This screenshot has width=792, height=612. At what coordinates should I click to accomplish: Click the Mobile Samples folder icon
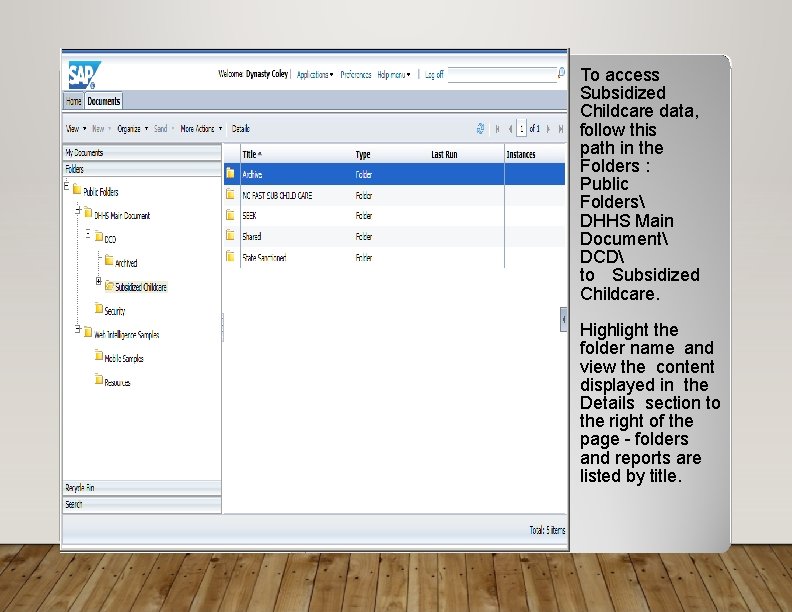(x=99, y=355)
